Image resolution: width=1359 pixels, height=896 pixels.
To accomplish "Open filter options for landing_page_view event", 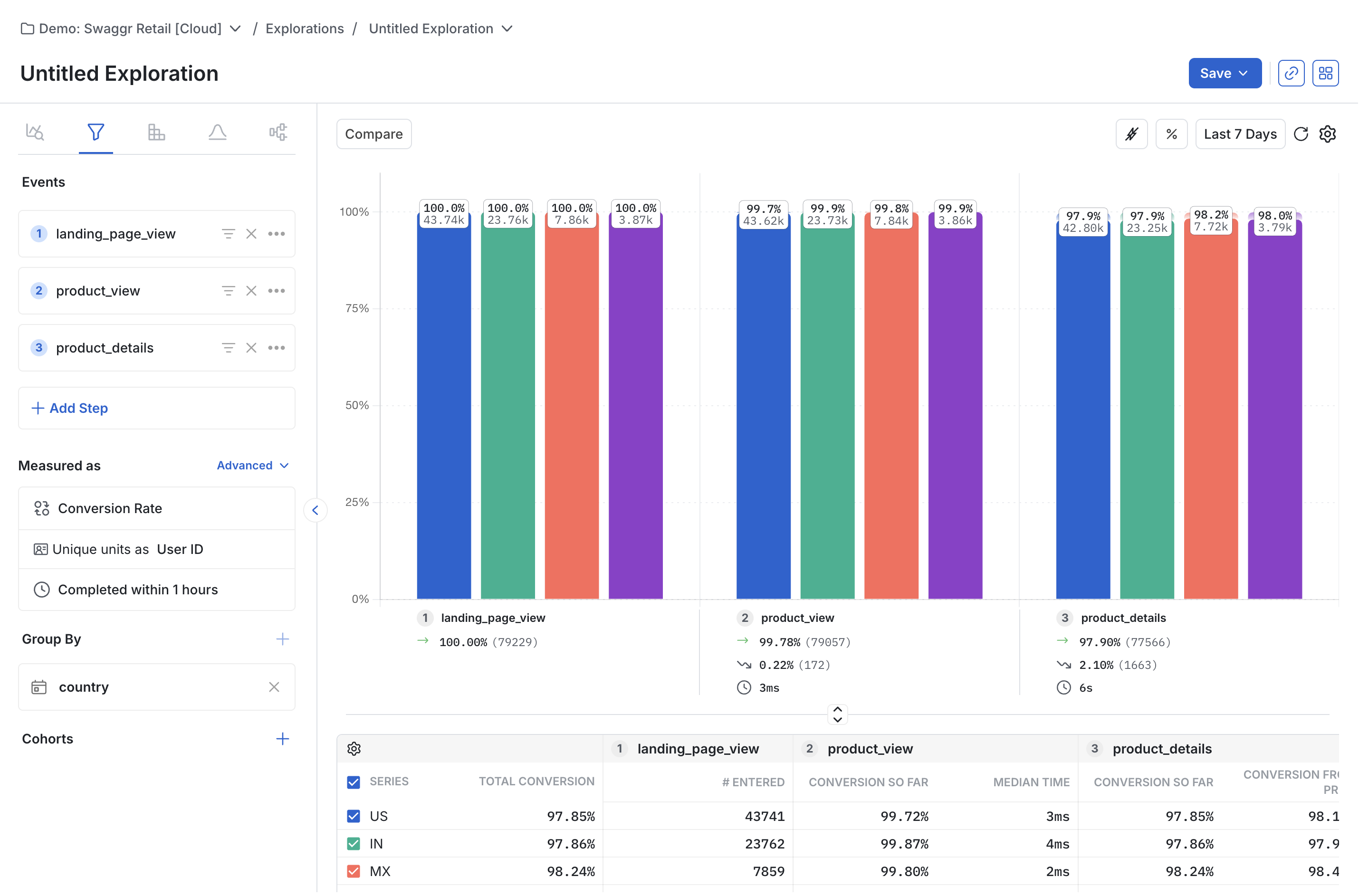I will tap(229, 234).
